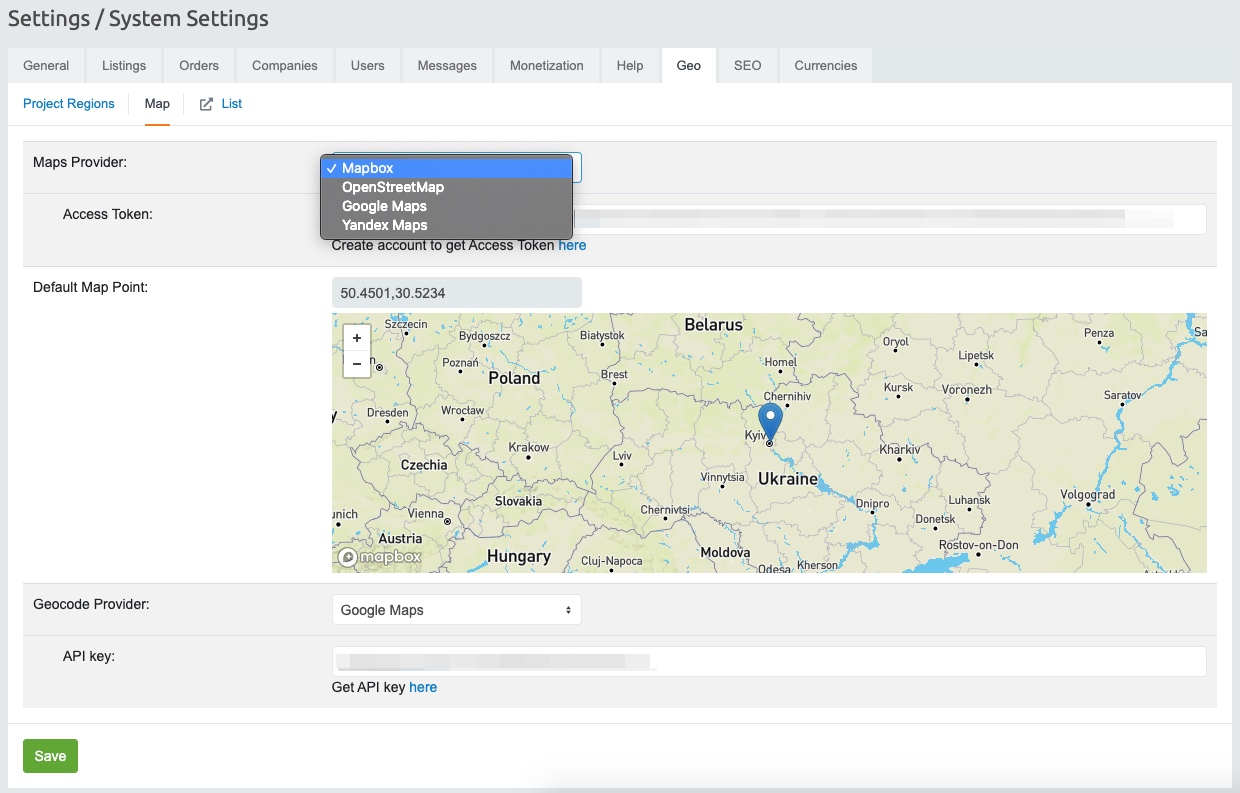Open the external link icon next to List
Screen dimensions: 1240x793
point(206,104)
